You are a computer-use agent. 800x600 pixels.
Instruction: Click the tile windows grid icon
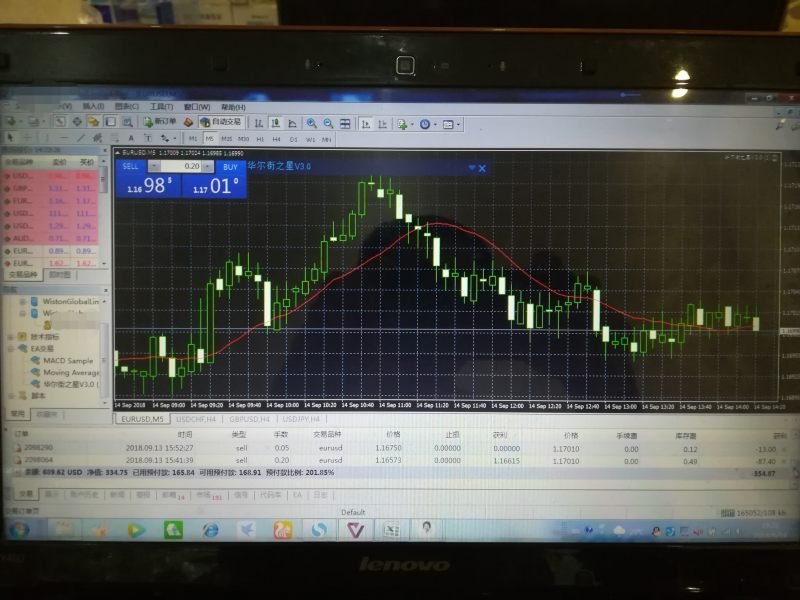click(x=345, y=123)
